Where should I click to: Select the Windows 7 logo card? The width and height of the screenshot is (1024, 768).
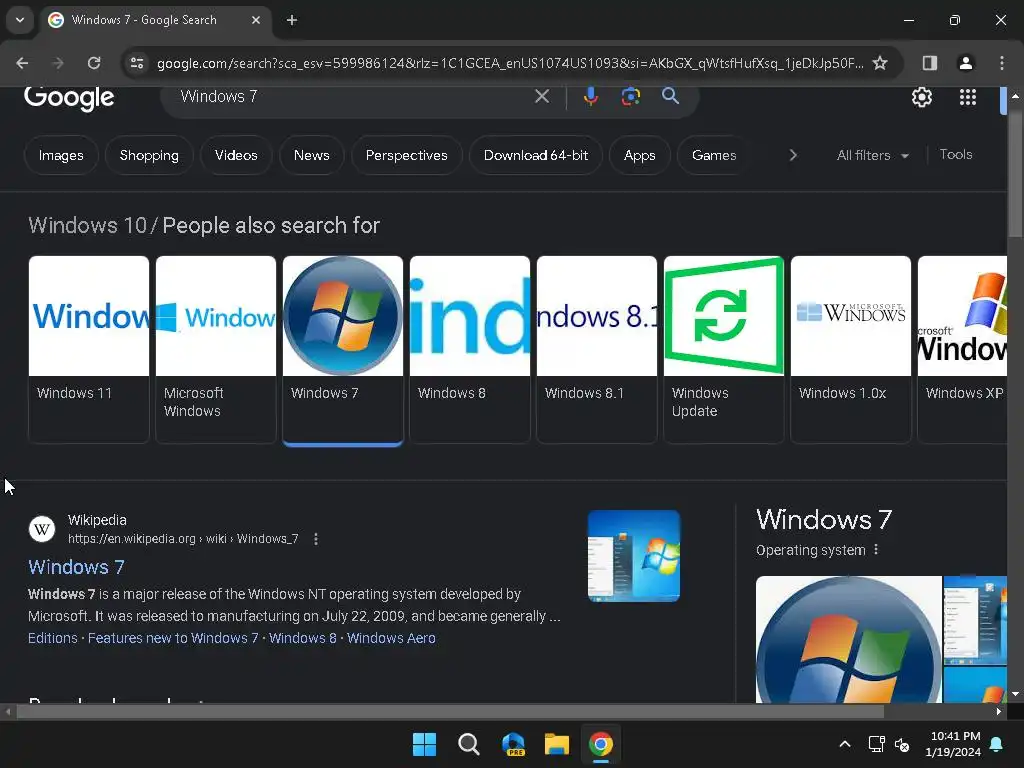coord(343,349)
